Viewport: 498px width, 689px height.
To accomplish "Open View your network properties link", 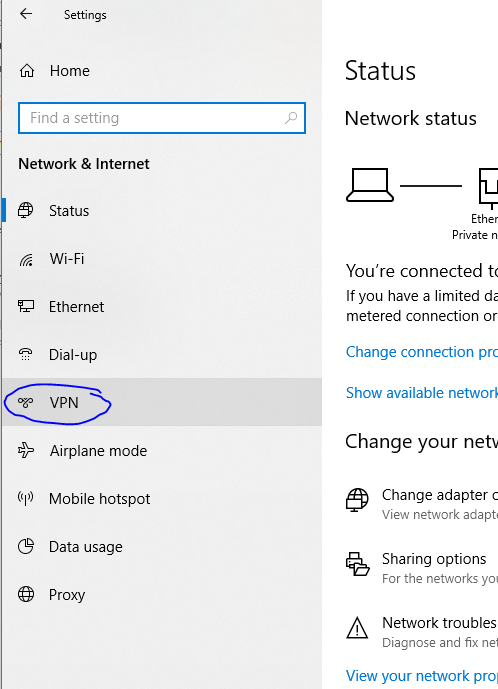I will pos(422,675).
